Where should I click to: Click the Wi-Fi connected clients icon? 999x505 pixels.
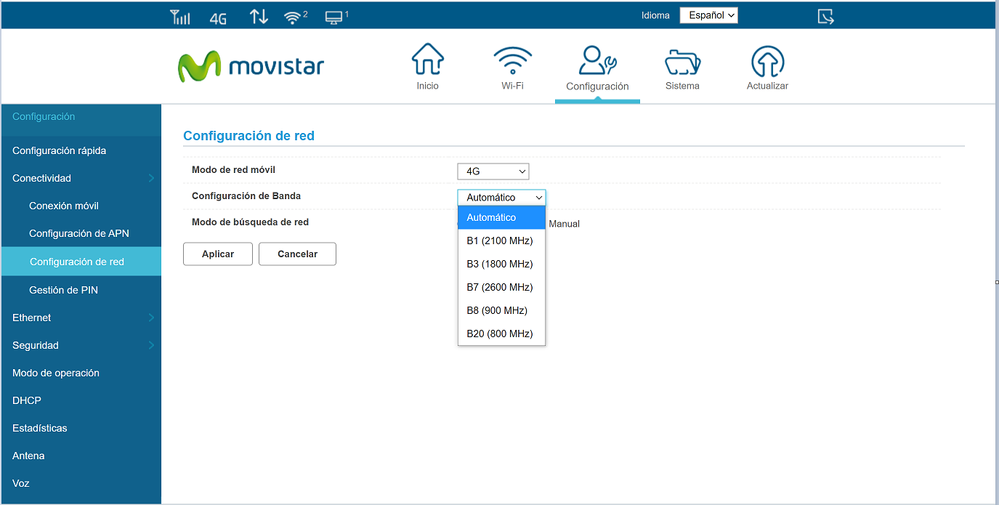tap(295, 17)
